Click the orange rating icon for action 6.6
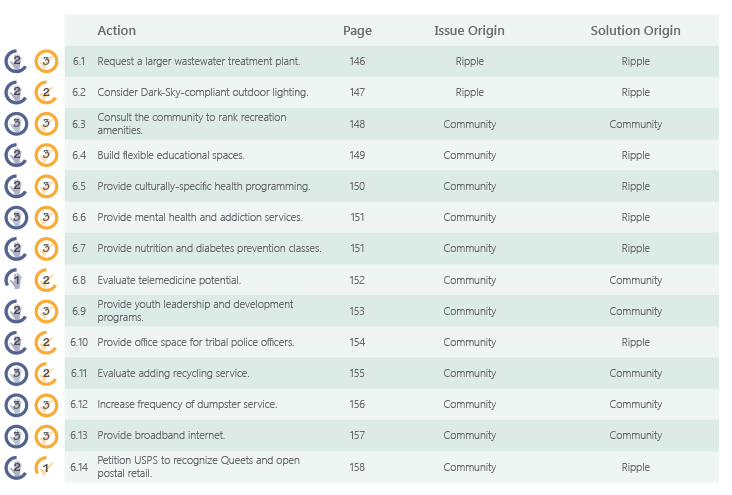Image resolution: width=732 pixels, height=495 pixels. pos(46,218)
